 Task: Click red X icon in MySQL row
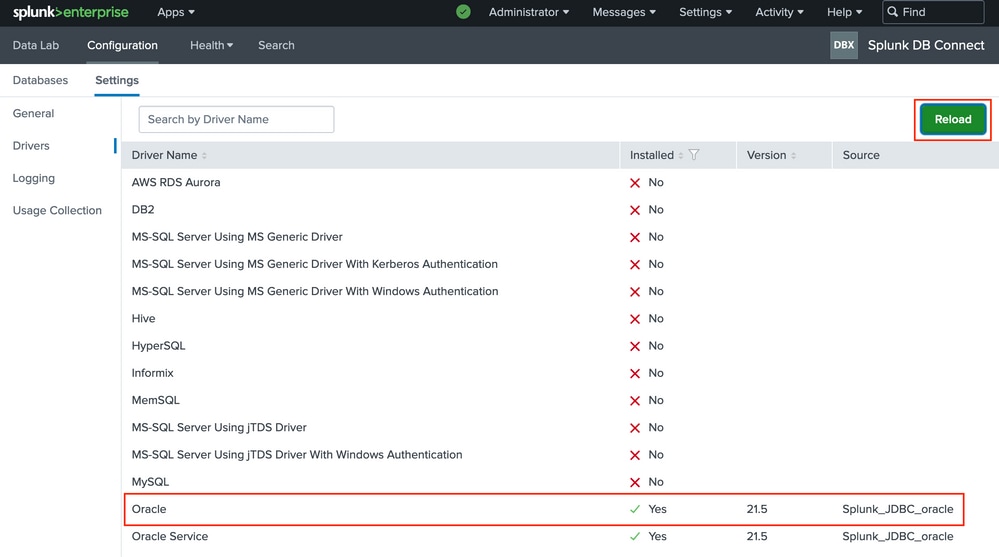coord(635,482)
